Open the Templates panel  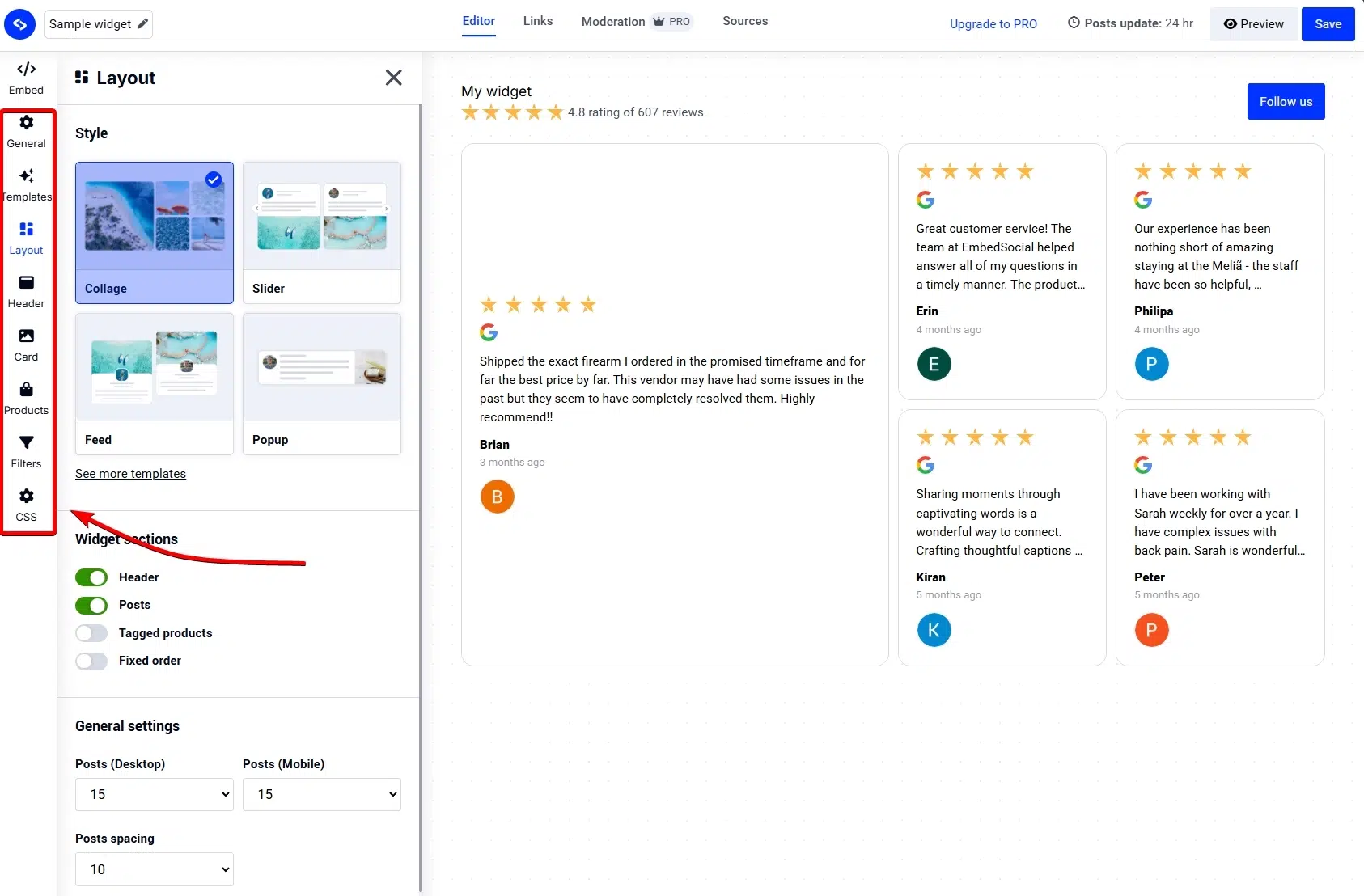pyautogui.click(x=28, y=184)
